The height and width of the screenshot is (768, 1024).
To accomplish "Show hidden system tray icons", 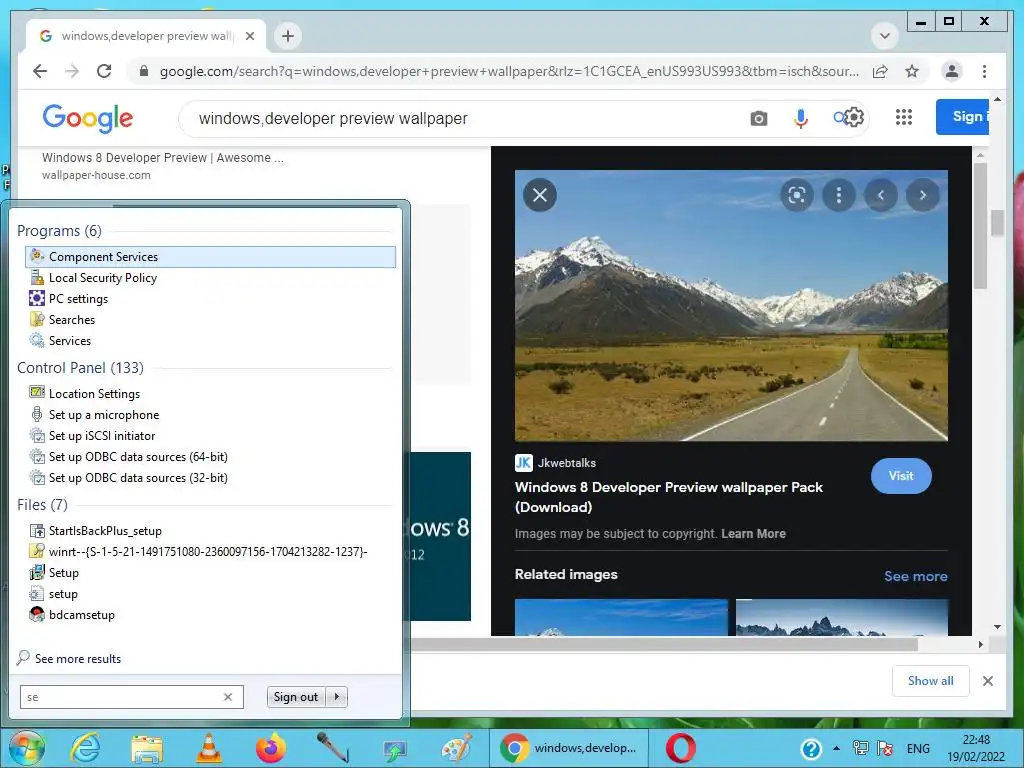I will pyautogui.click(x=836, y=748).
